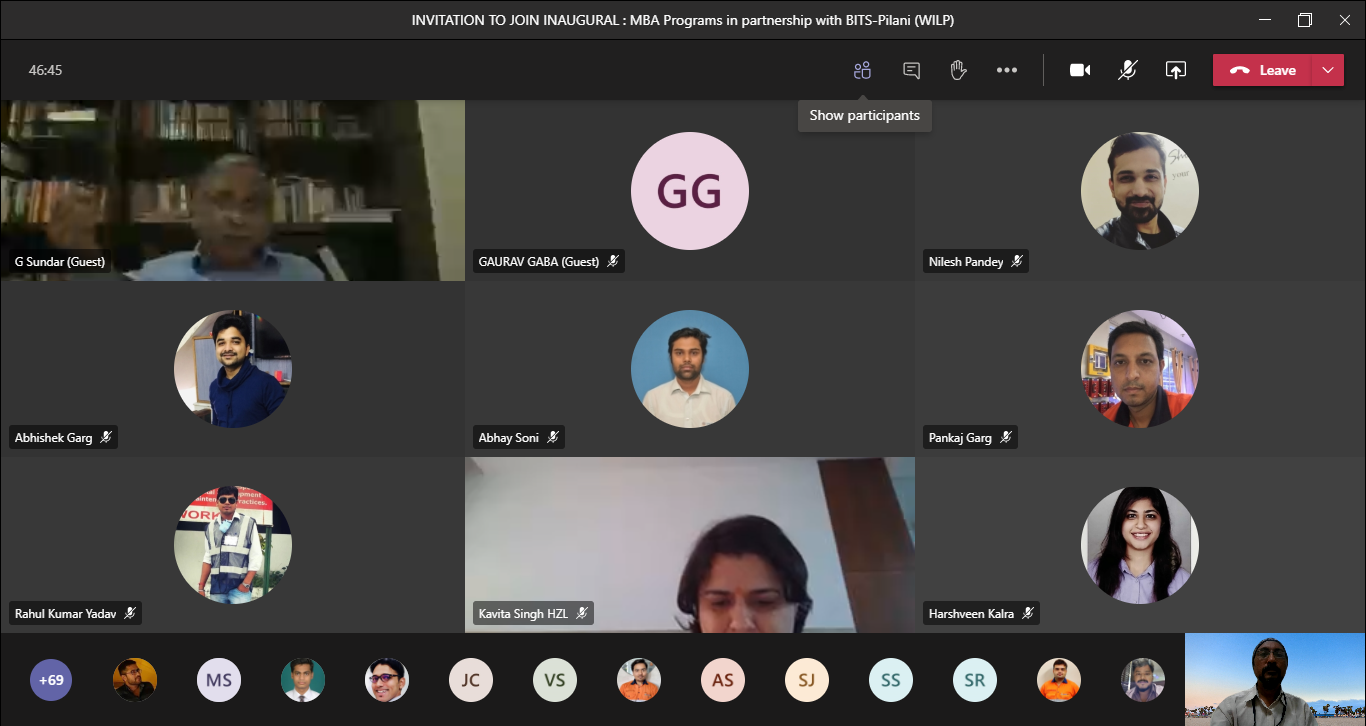Image resolution: width=1366 pixels, height=726 pixels.
Task: Select the VS participant avatar
Action: click(555, 680)
